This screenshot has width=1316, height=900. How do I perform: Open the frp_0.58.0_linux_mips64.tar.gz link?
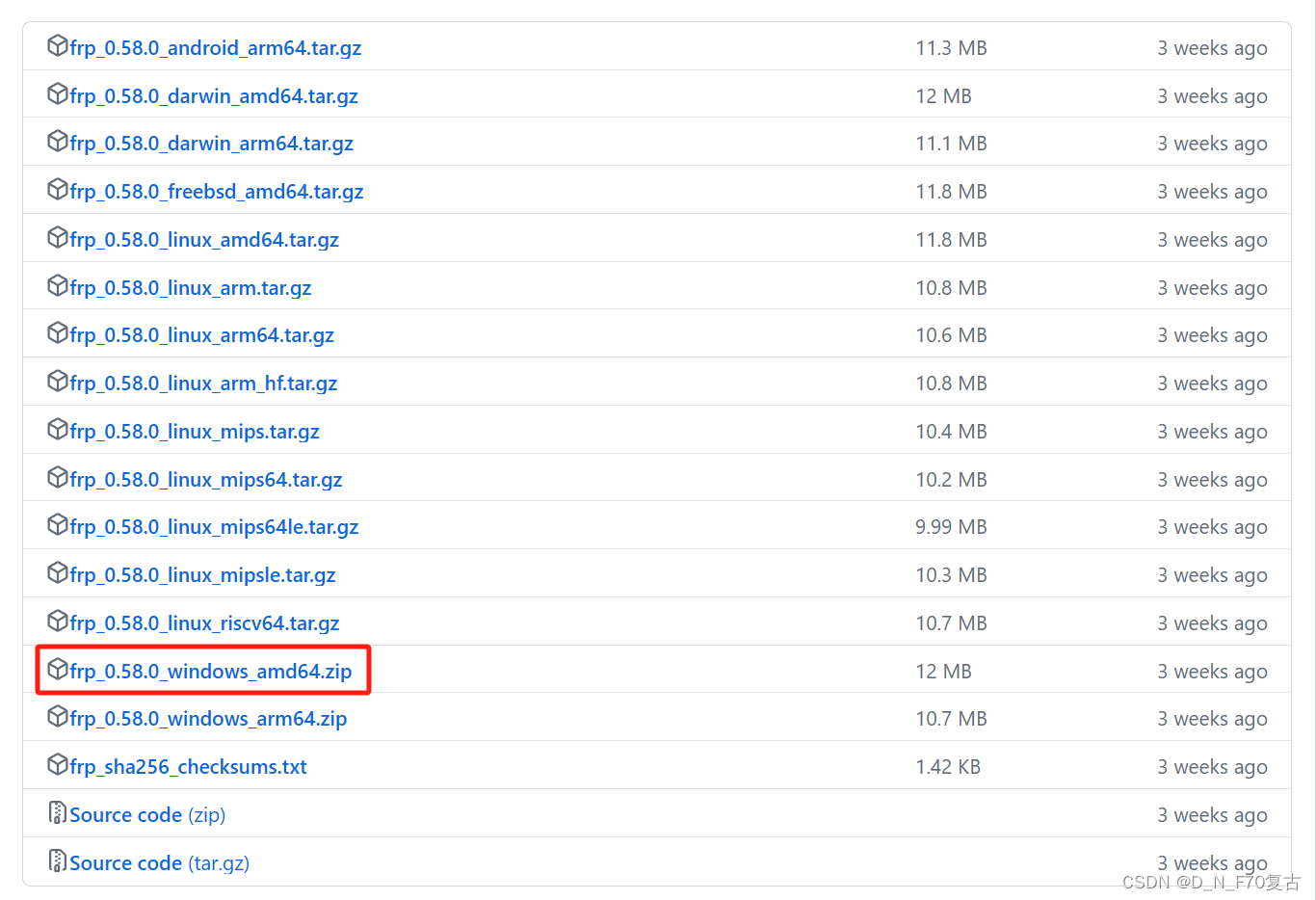click(206, 480)
